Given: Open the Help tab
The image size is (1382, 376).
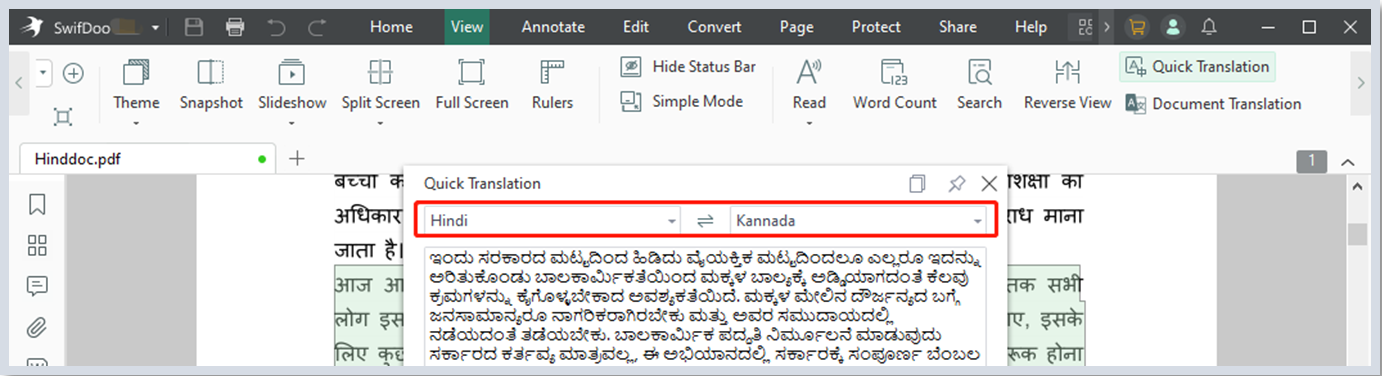Looking at the screenshot, I should tap(1031, 27).
